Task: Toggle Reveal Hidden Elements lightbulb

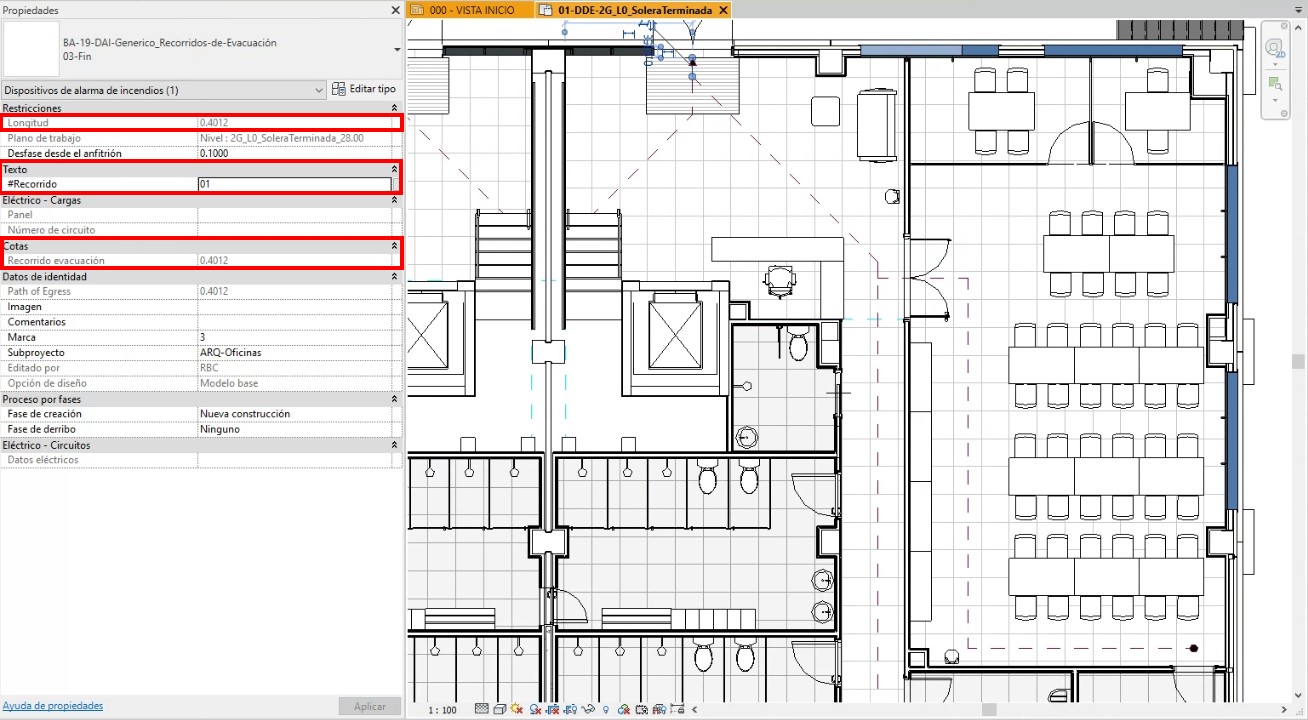Action: (606, 709)
